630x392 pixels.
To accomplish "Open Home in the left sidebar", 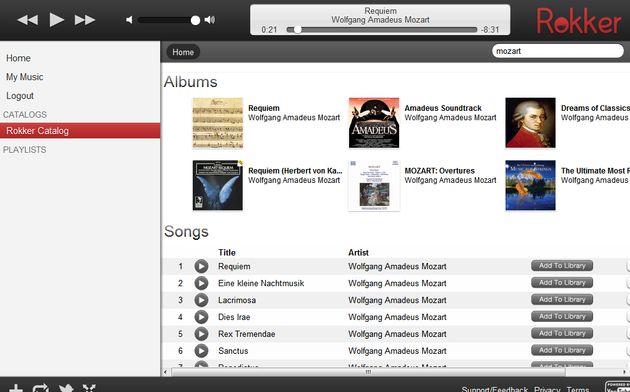I will pos(18,58).
